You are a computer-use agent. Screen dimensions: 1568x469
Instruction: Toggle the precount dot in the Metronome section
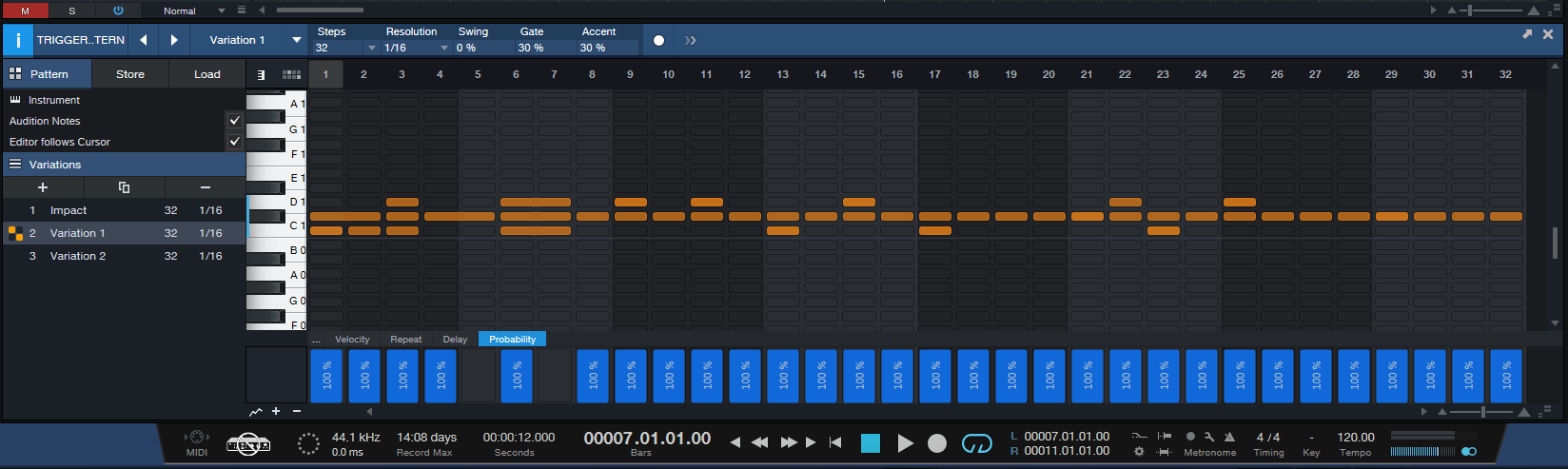pyautogui.click(x=1190, y=437)
